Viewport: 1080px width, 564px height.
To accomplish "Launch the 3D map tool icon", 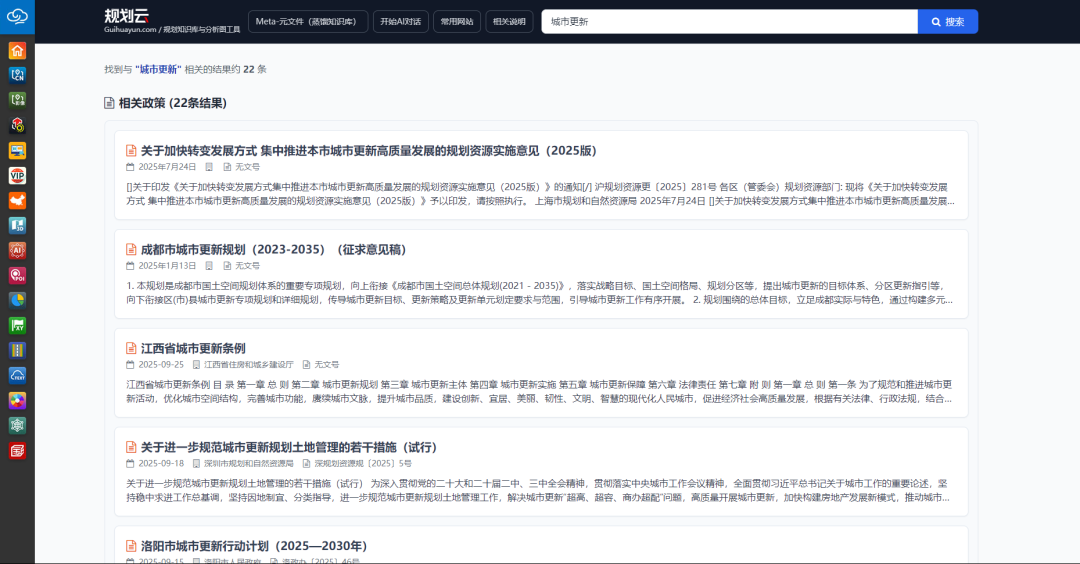I will (17, 225).
